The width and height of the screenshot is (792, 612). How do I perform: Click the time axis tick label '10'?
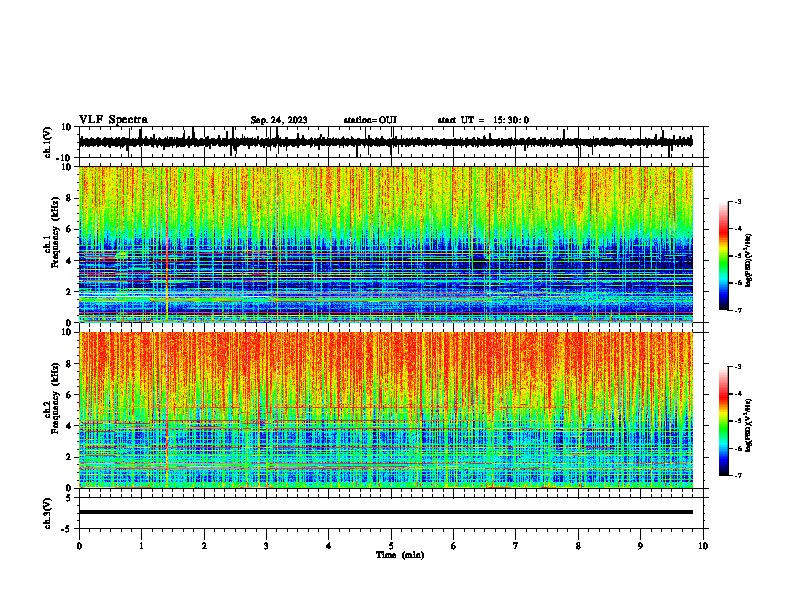(x=703, y=546)
